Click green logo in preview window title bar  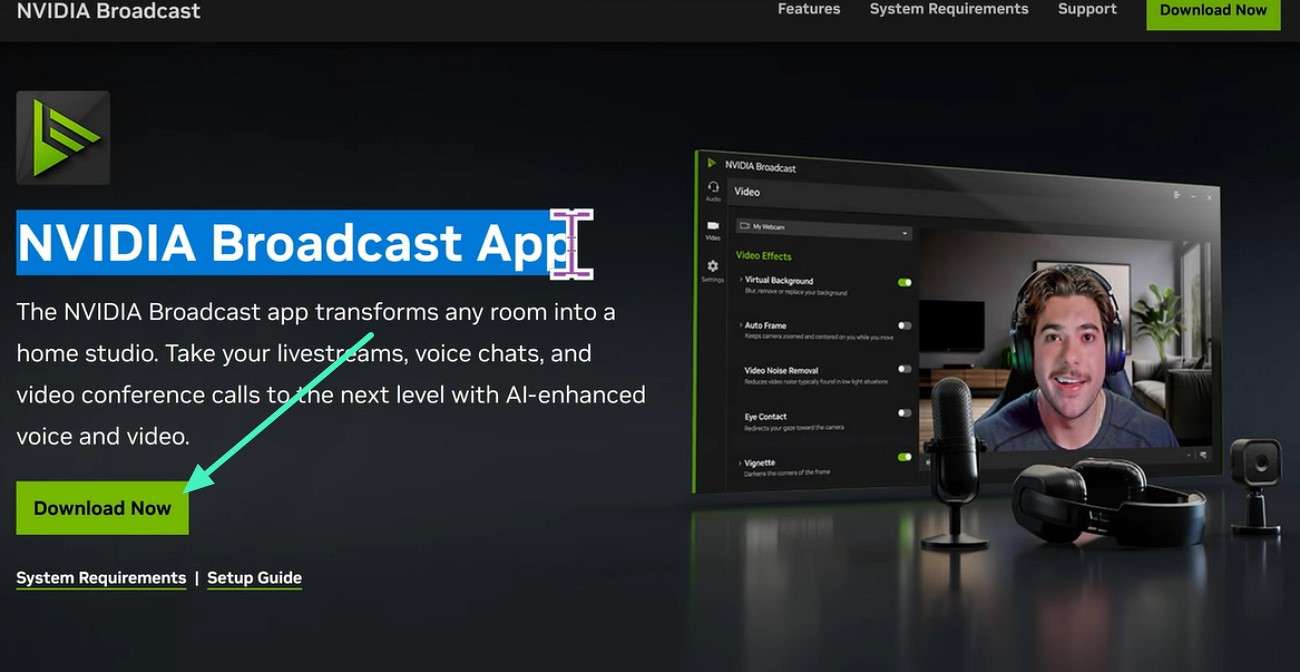[711, 163]
